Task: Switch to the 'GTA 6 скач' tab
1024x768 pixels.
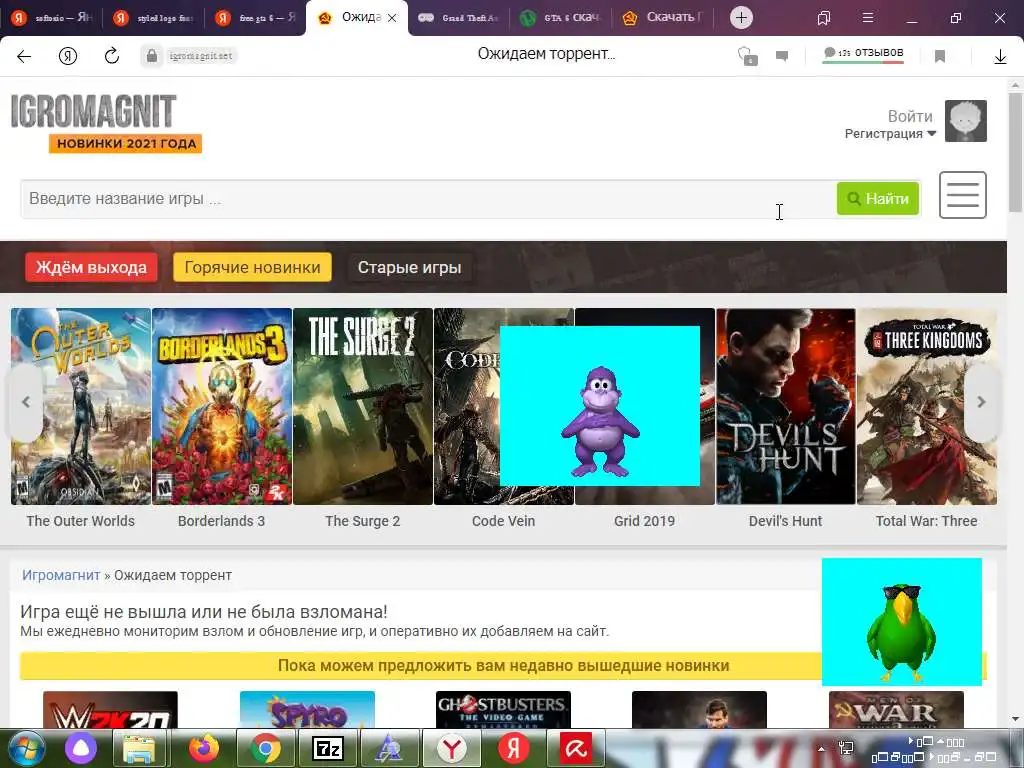Action: (x=560, y=18)
